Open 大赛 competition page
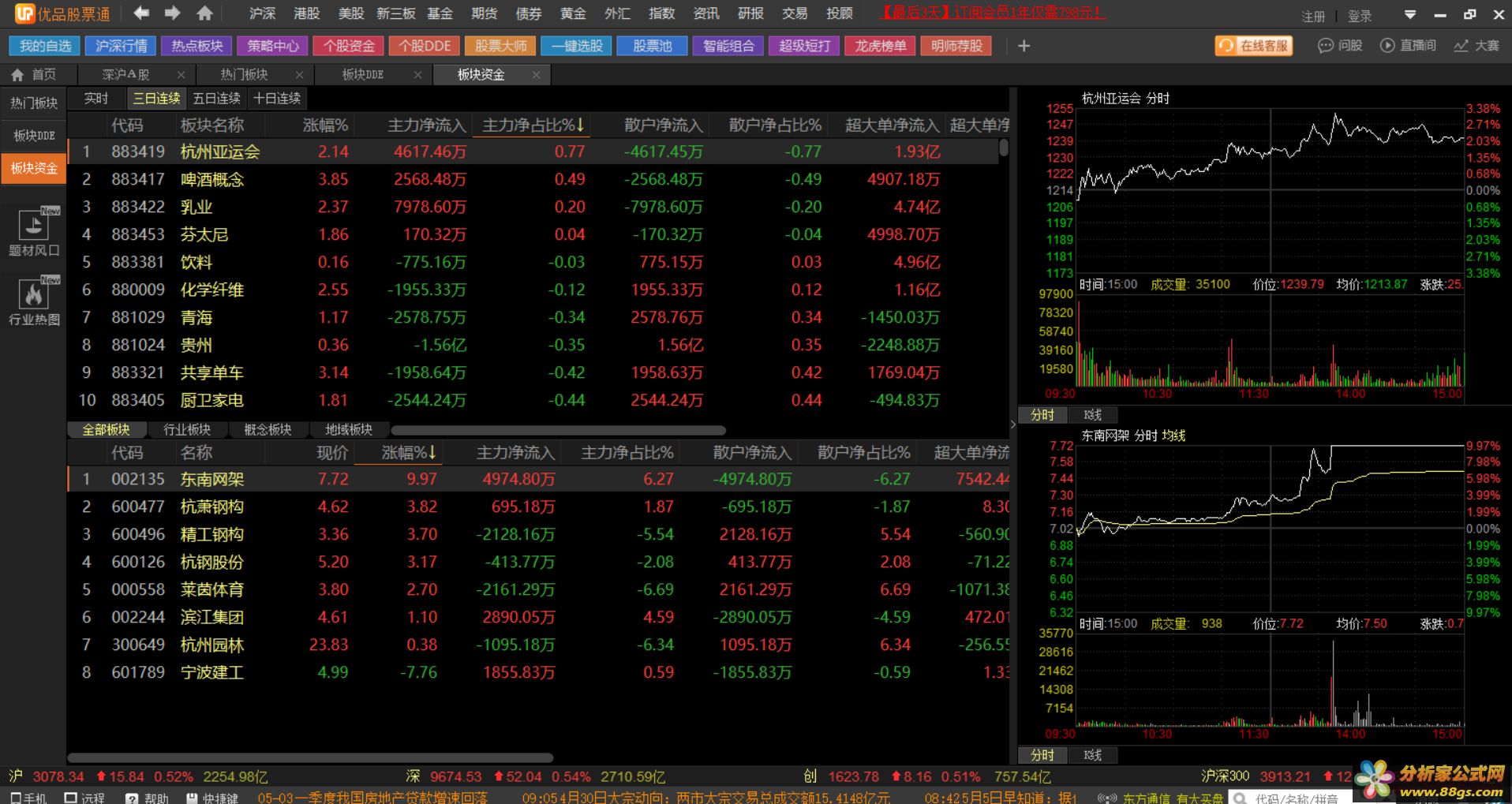Image resolution: width=1512 pixels, height=804 pixels. (x=1476, y=46)
